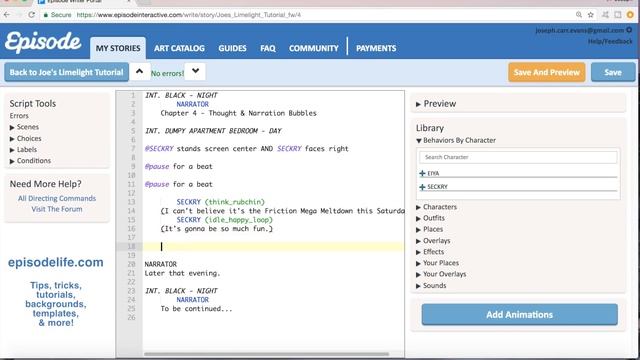Place cursor on empty line 18

(x=273, y=247)
